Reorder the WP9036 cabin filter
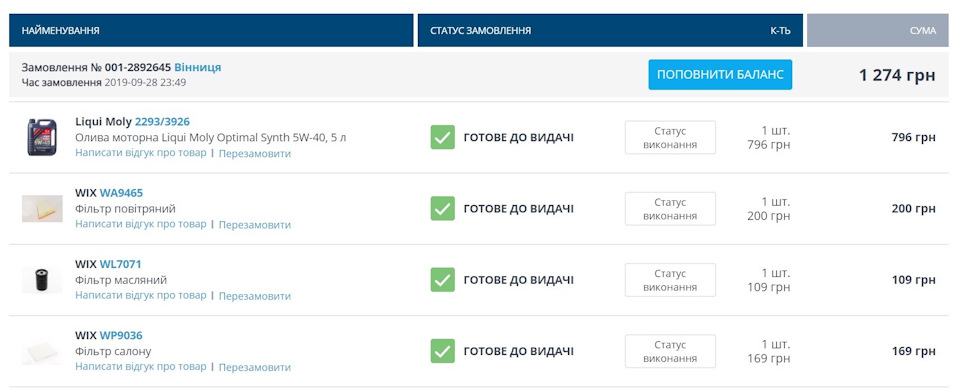This screenshot has height=388, width=960. [x=255, y=367]
